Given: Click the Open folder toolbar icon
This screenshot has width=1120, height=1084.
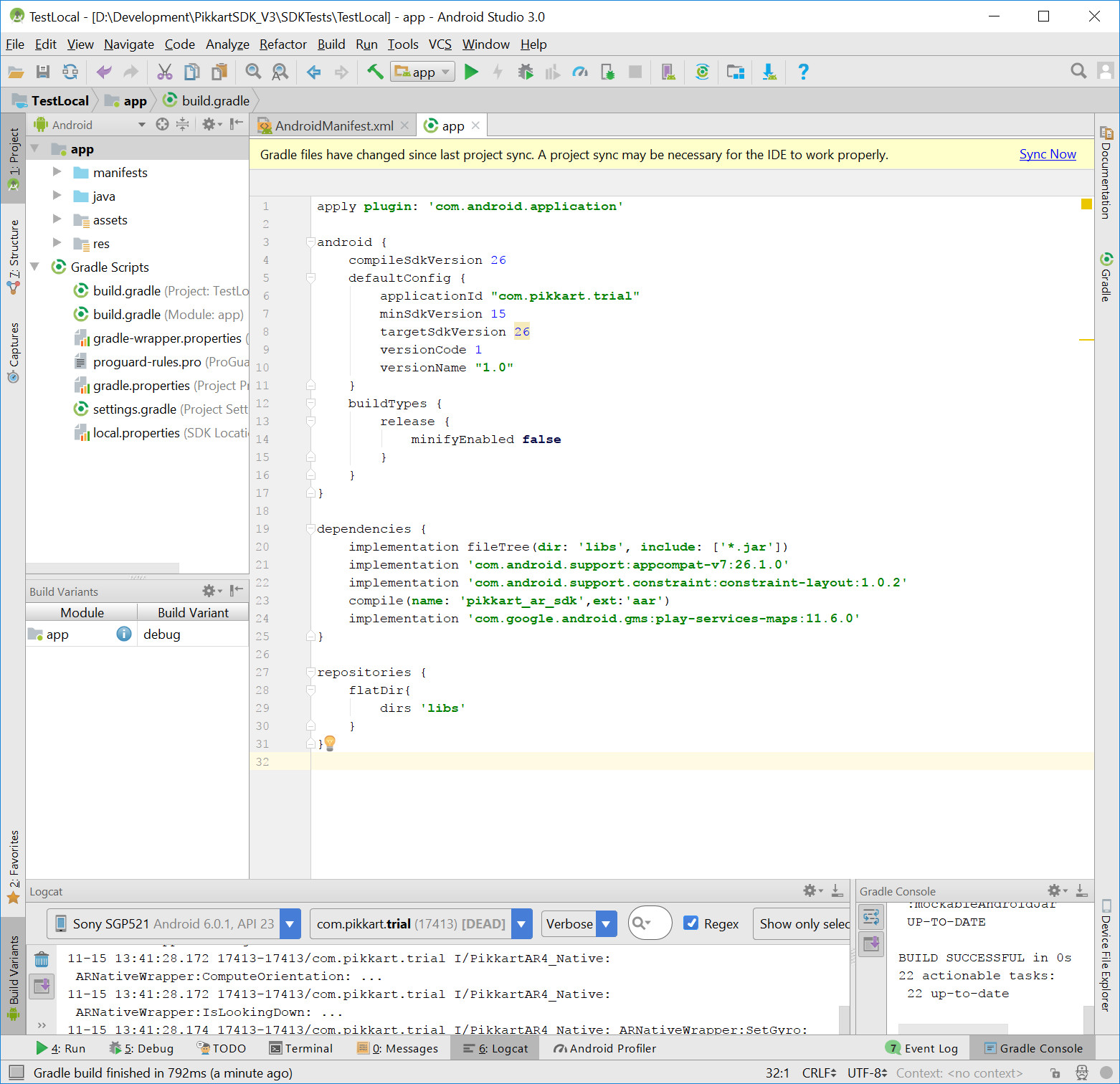Looking at the screenshot, I should click(x=16, y=72).
